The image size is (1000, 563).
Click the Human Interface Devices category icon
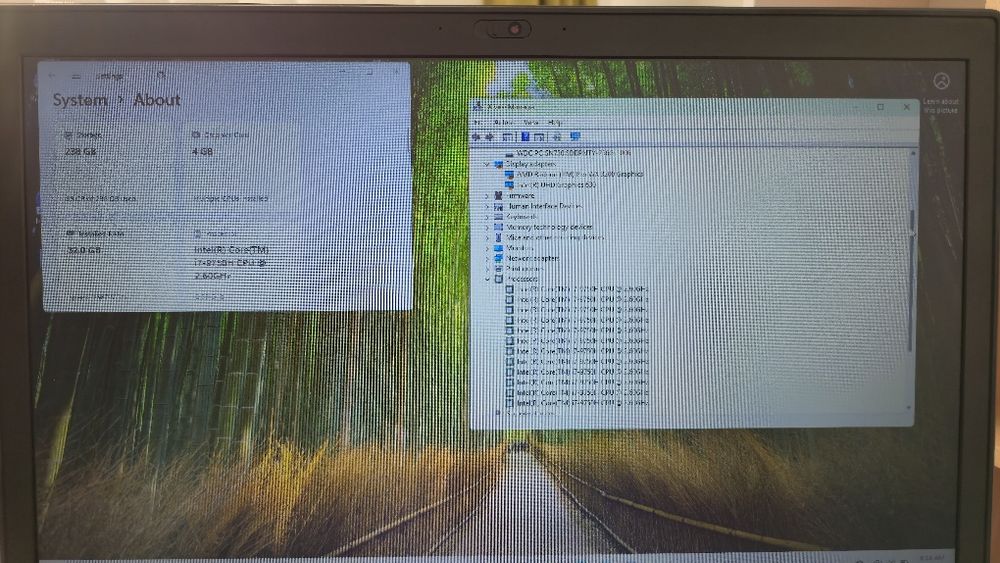[499, 207]
